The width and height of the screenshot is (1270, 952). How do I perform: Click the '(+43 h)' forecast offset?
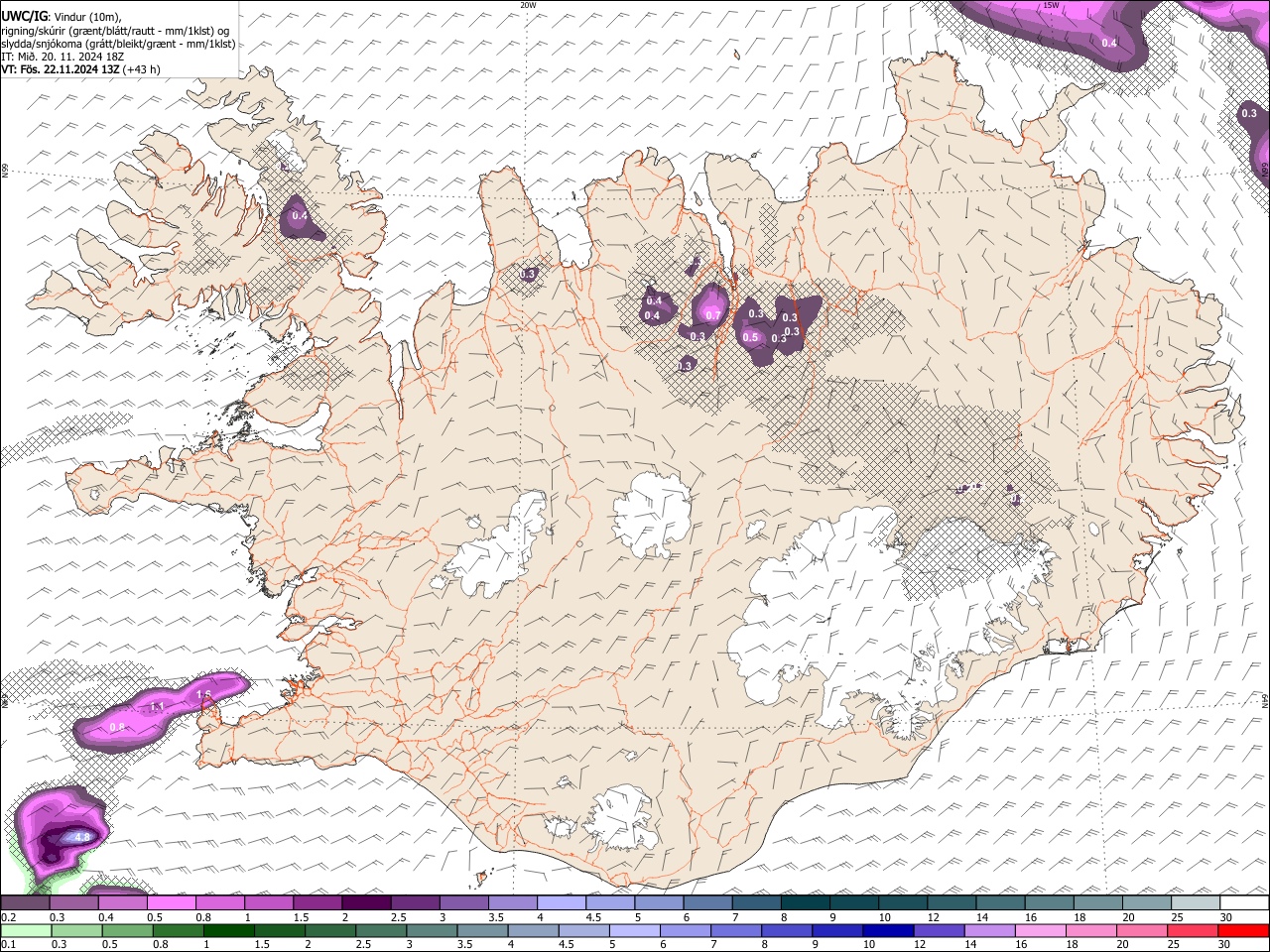[x=142, y=69]
